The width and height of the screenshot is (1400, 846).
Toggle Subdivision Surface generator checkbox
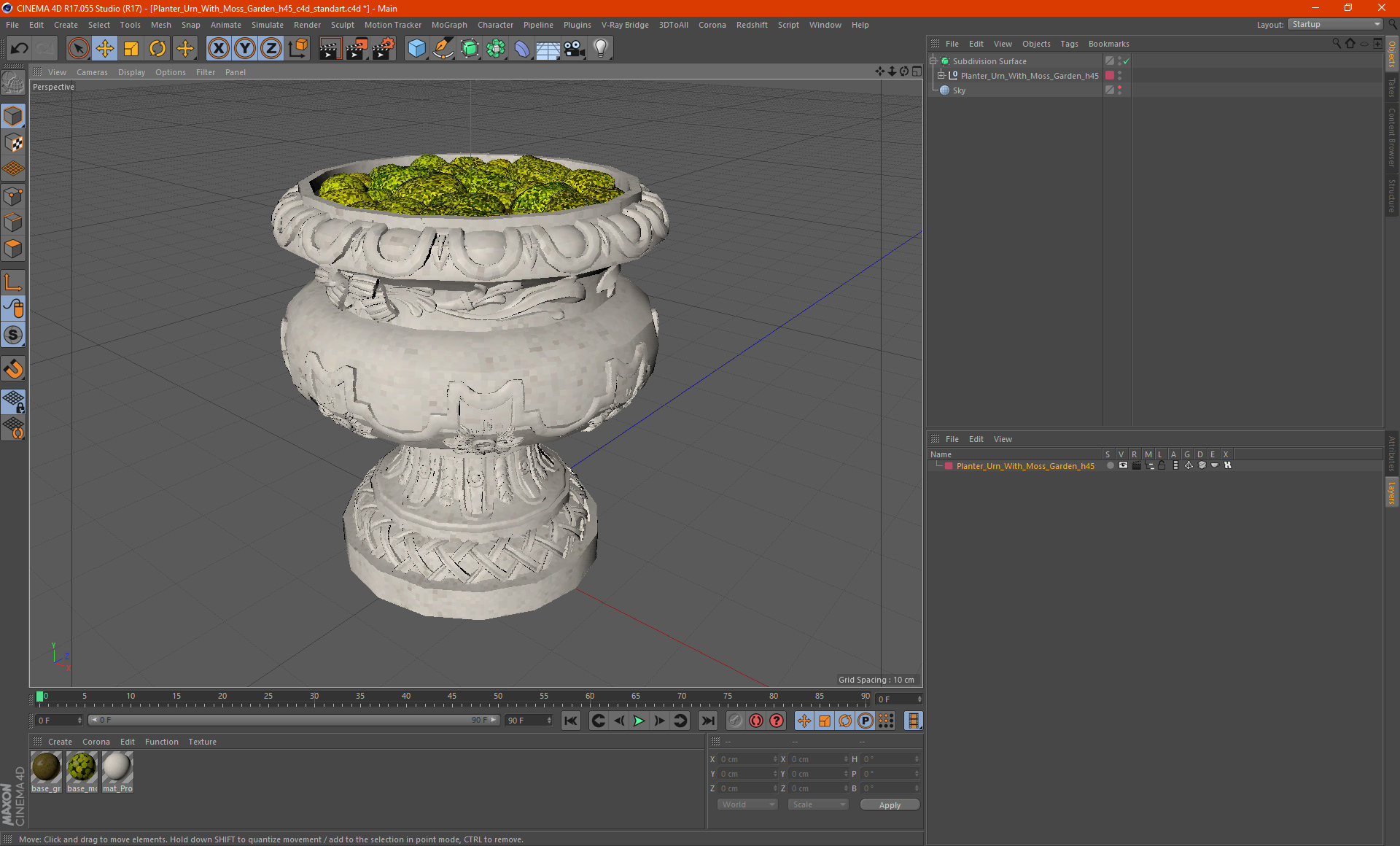tap(1127, 61)
